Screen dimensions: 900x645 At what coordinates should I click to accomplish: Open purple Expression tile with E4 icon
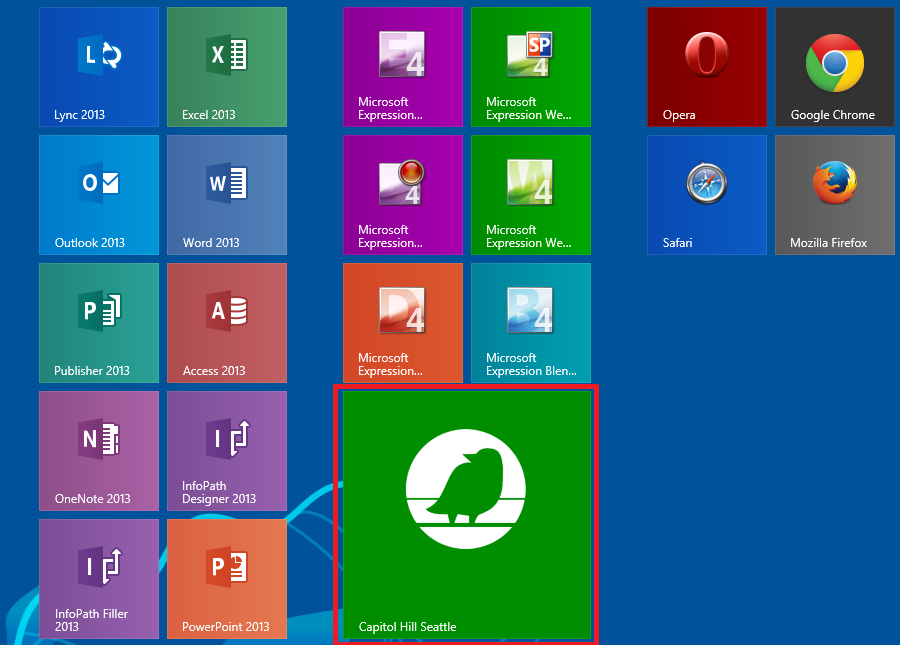click(x=403, y=67)
